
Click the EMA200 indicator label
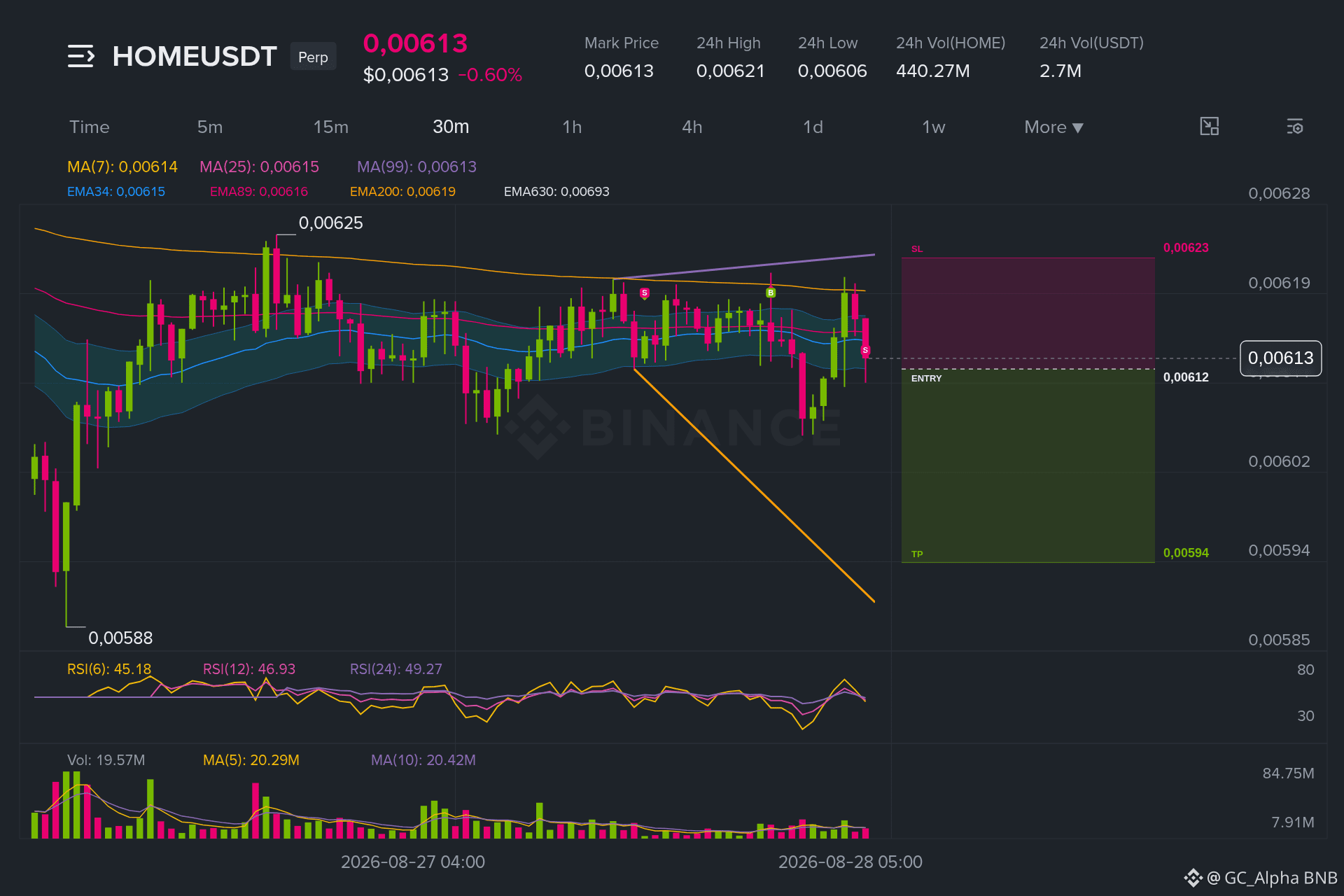402,192
